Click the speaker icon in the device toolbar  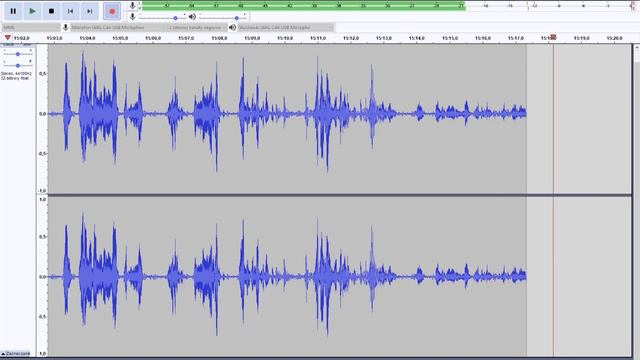click(x=232, y=27)
